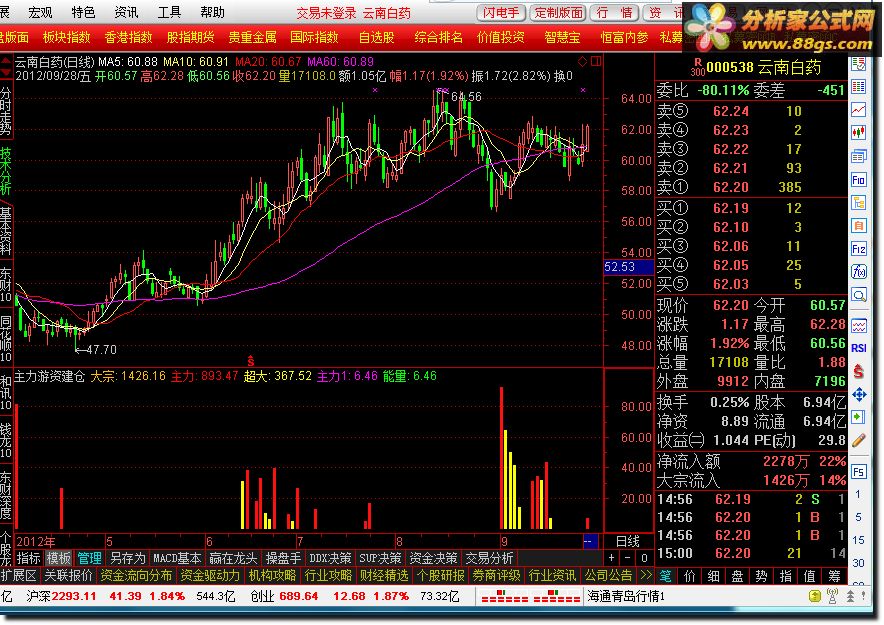884x625 pixels.
Task: Click the zoom in plus button
Action: pyautogui.click(x=612, y=558)
